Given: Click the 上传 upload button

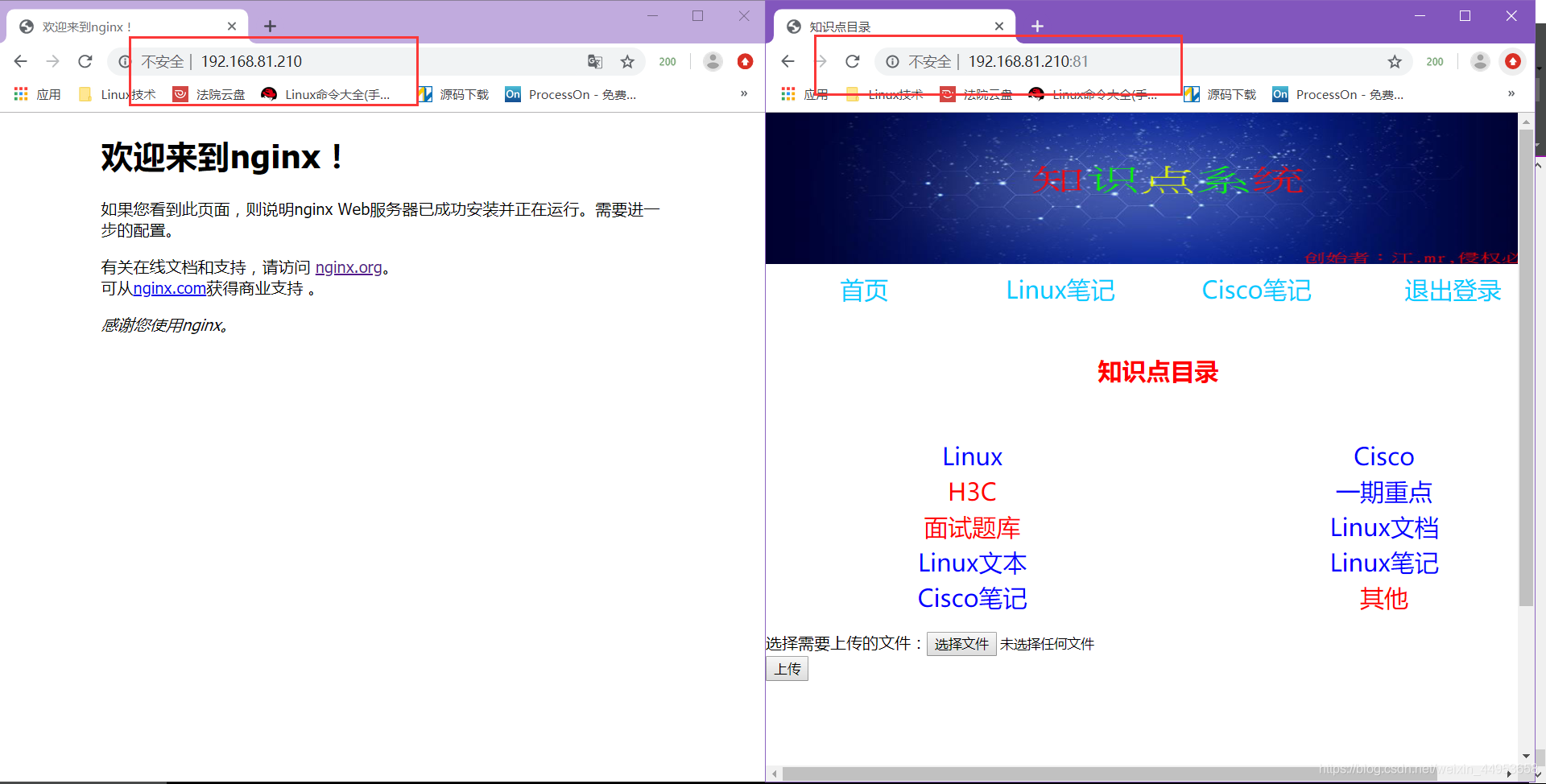Looking at the screenshot, I should pyautogui.click(x=786, y=668).
